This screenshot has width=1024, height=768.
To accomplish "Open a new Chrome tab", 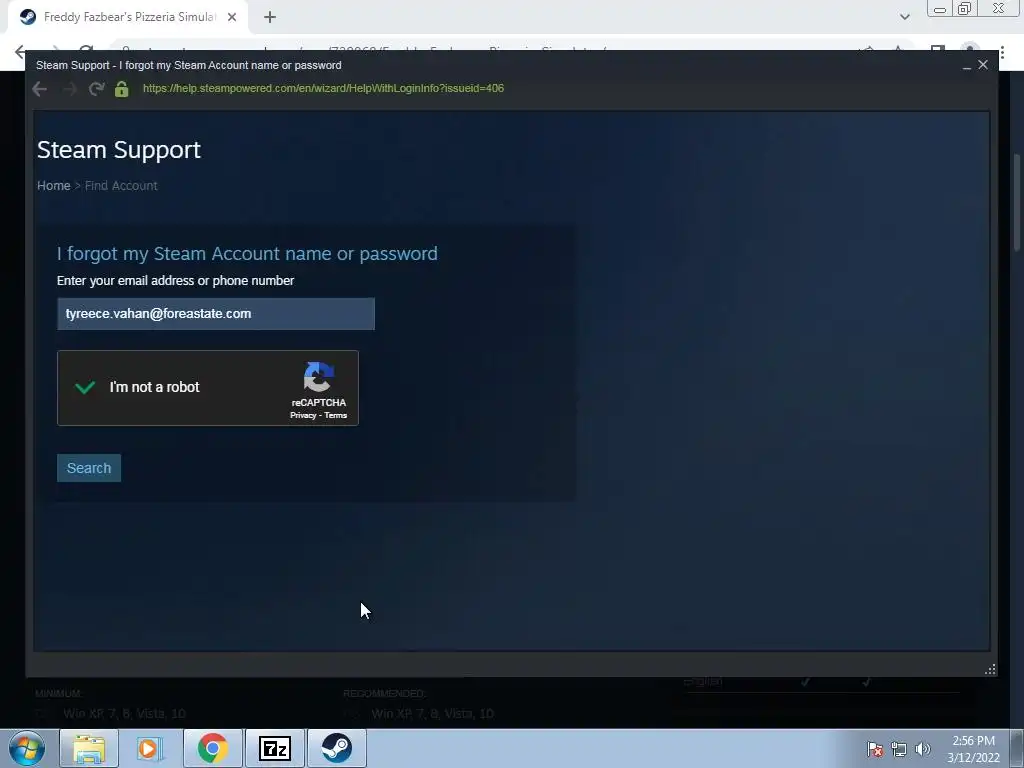I will click(270, 17).
